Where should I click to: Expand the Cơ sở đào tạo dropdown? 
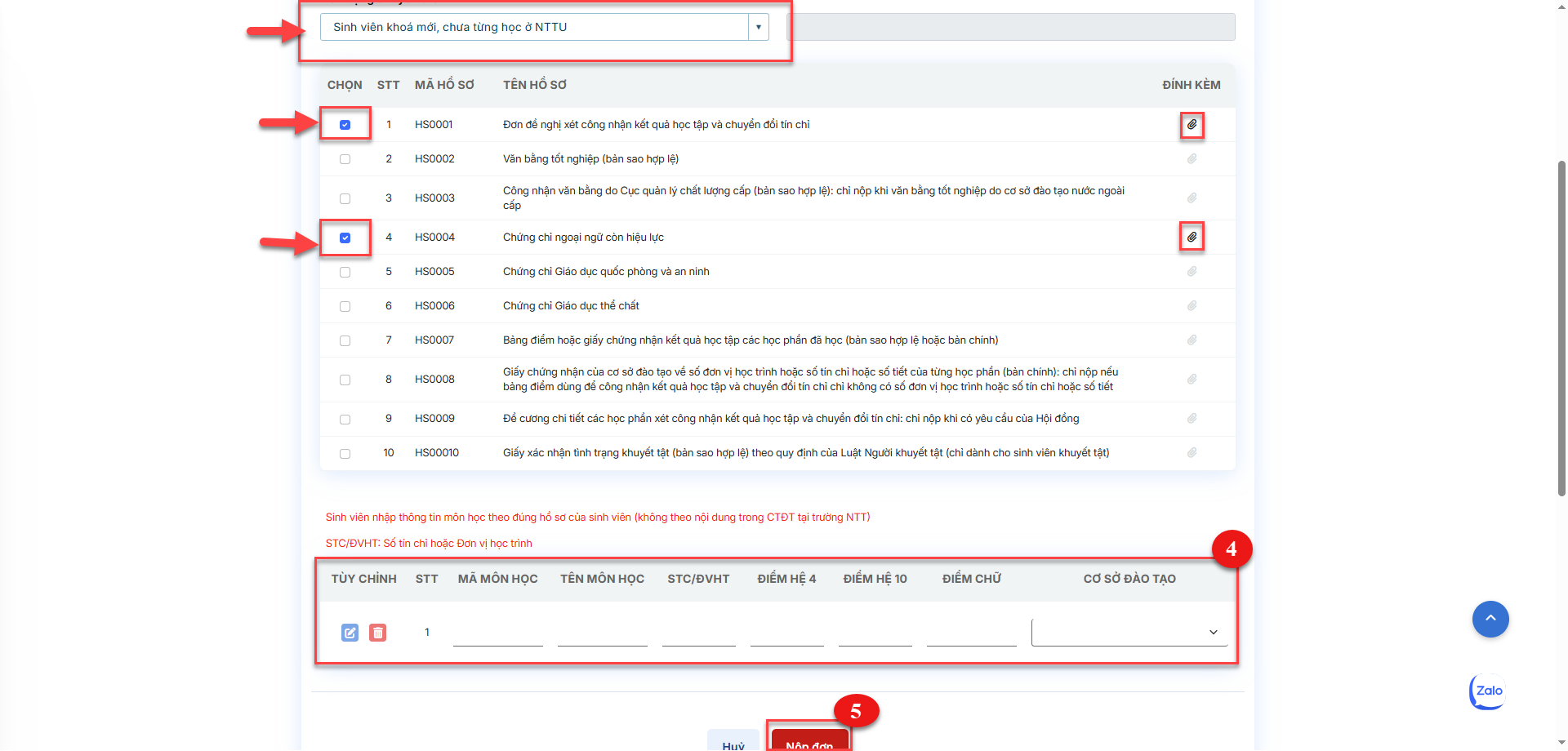[1129, 633]
